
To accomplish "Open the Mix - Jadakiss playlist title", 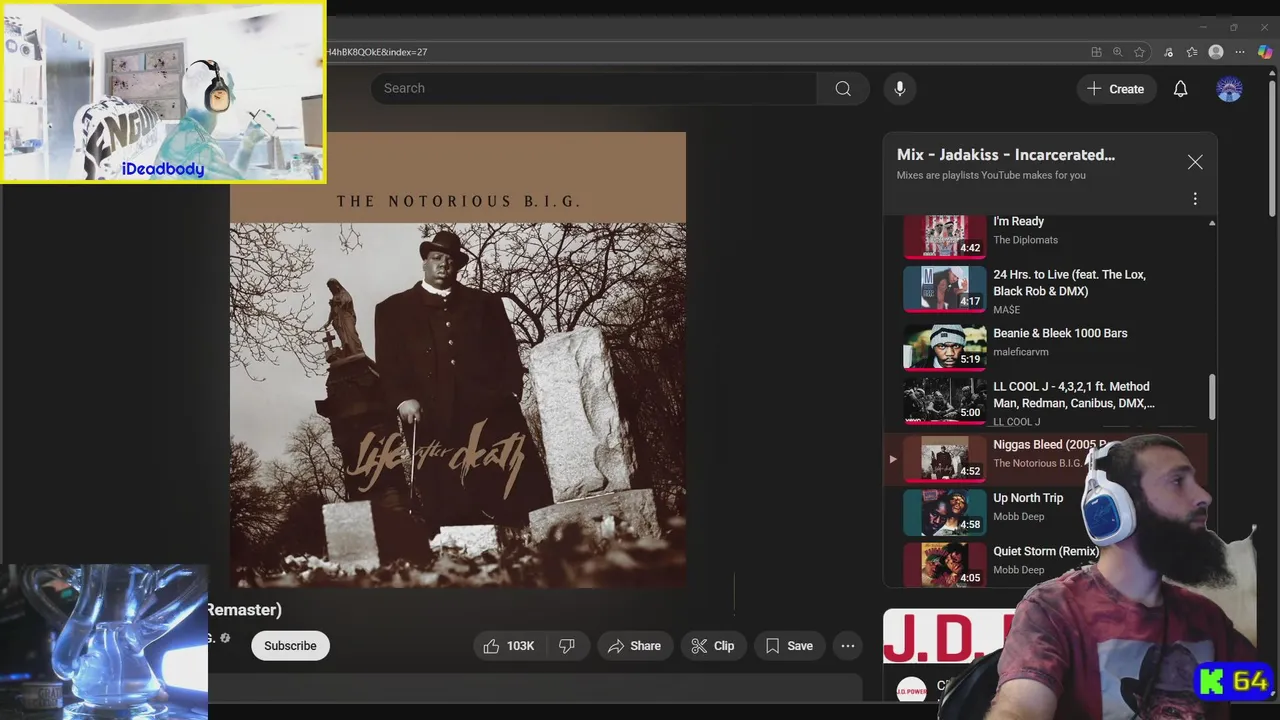I will point(1006,155).
